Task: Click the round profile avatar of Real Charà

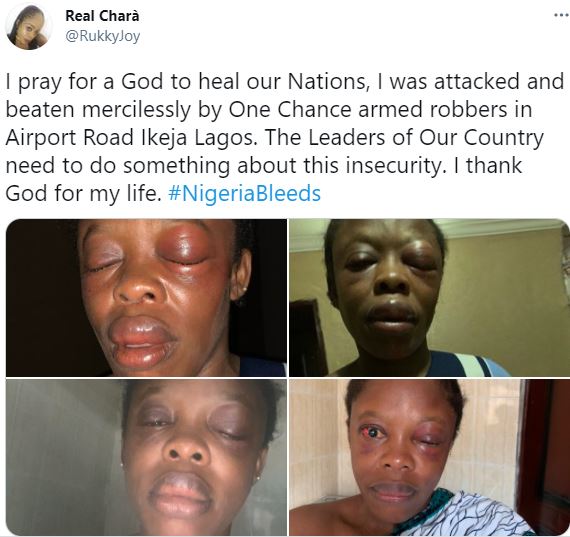Action: (28, 27)
